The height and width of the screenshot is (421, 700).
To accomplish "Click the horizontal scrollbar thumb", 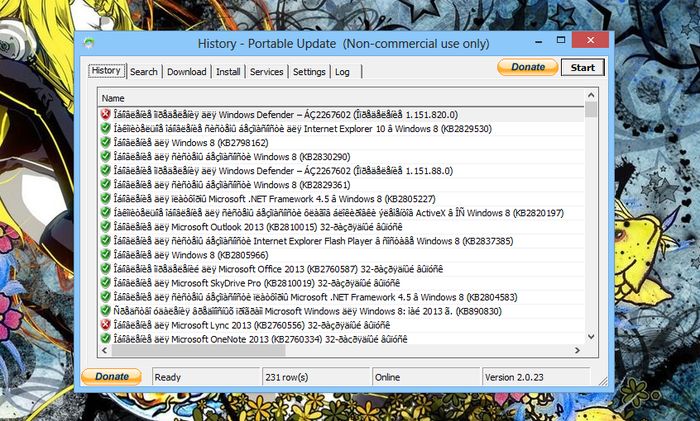I will tap(198, 350).
